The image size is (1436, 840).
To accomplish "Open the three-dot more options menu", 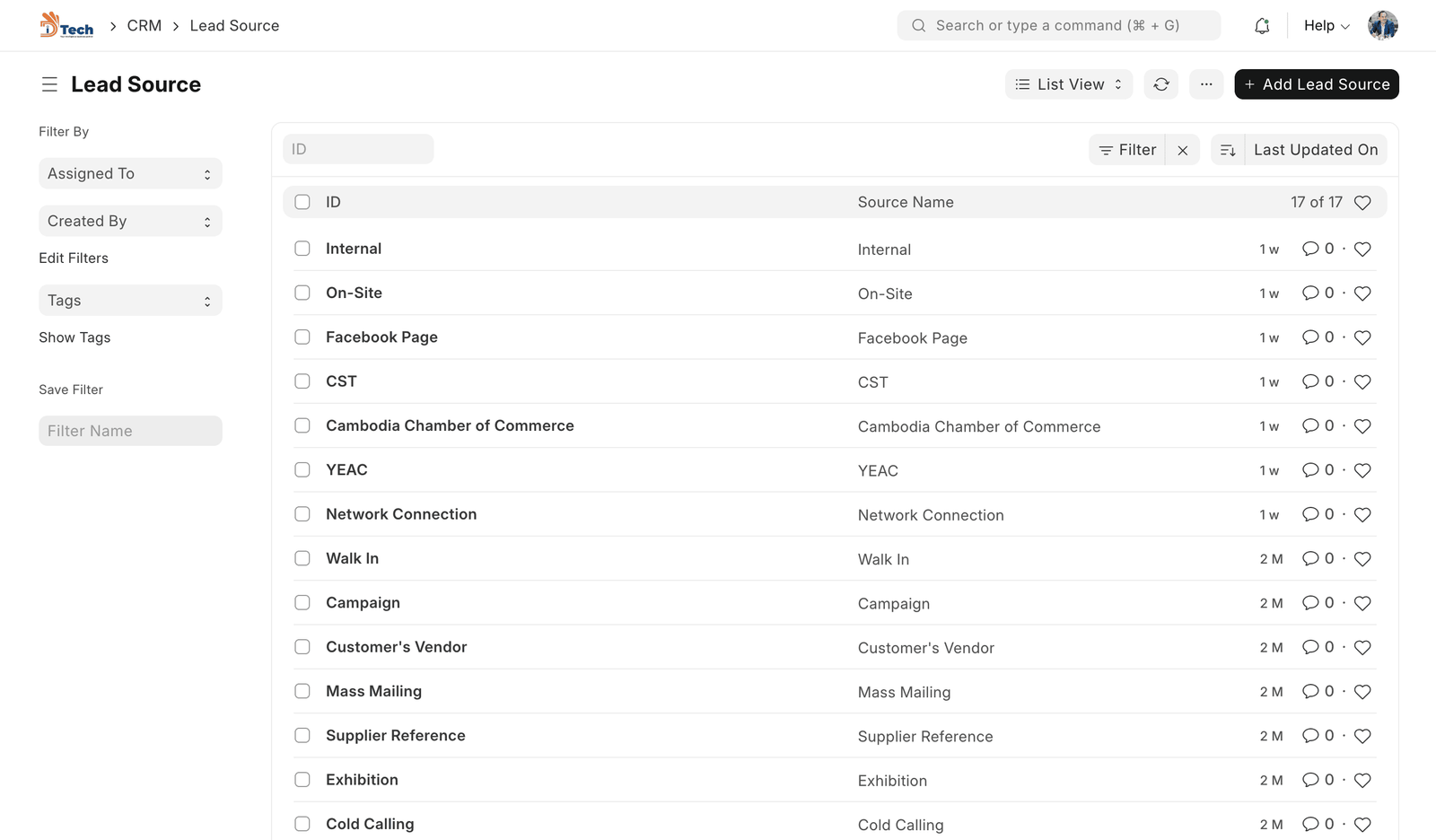I will click(1206, 84).
